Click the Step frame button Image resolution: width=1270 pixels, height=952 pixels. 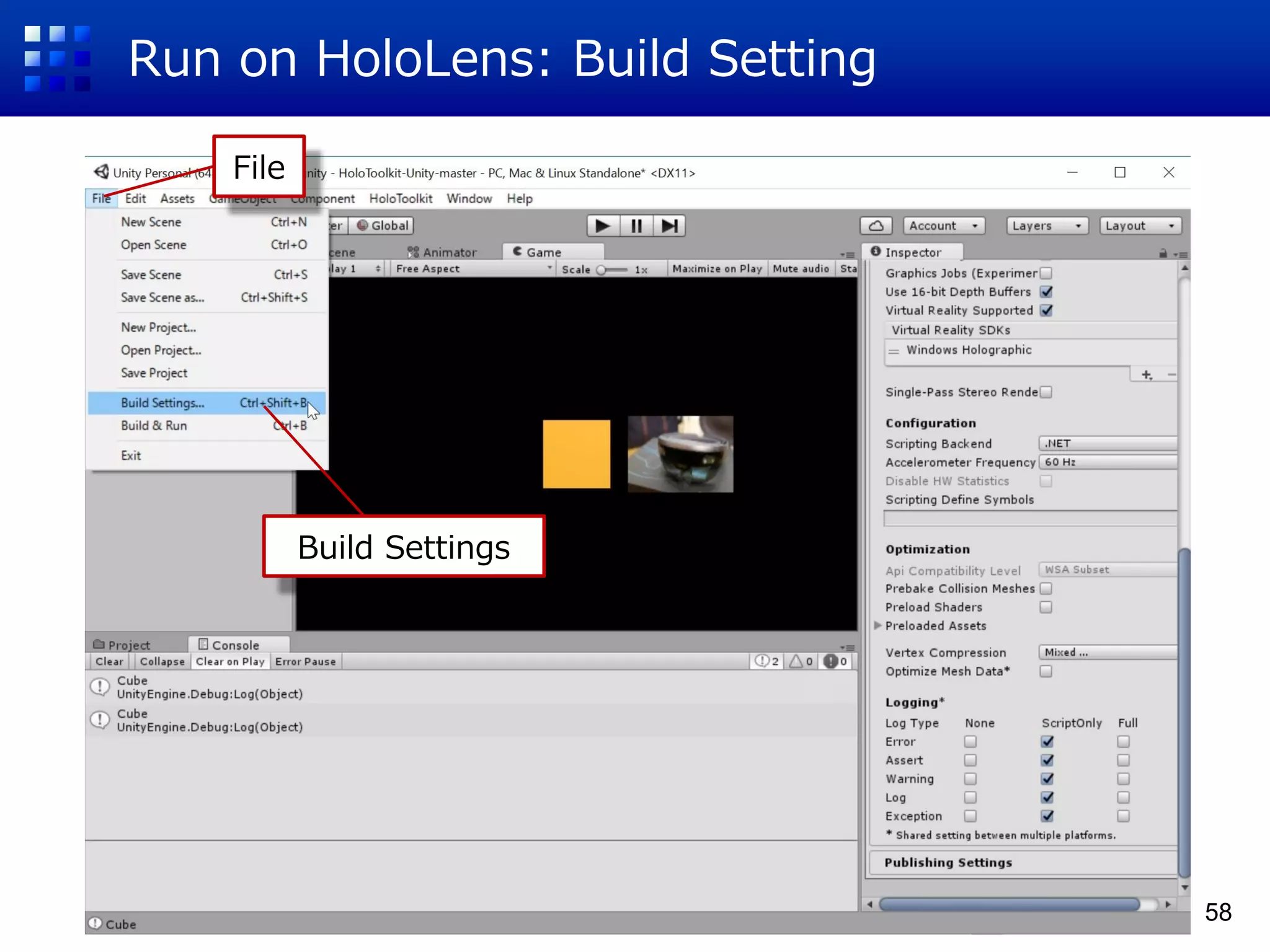669,226
